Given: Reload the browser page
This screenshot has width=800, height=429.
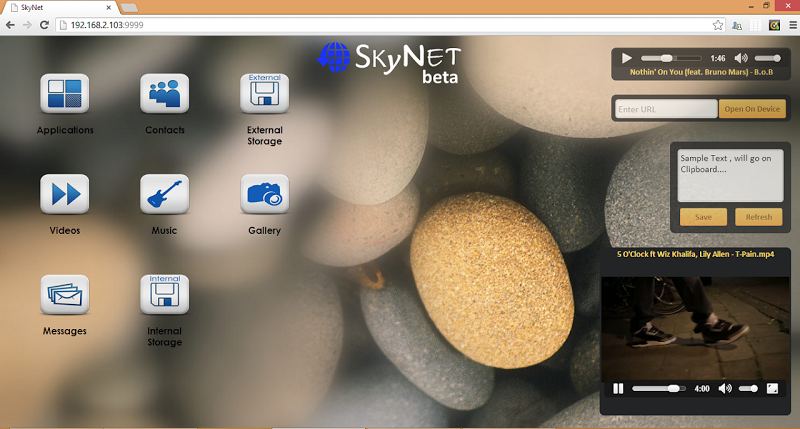Looking at the screenshot, I should point(44,25).
